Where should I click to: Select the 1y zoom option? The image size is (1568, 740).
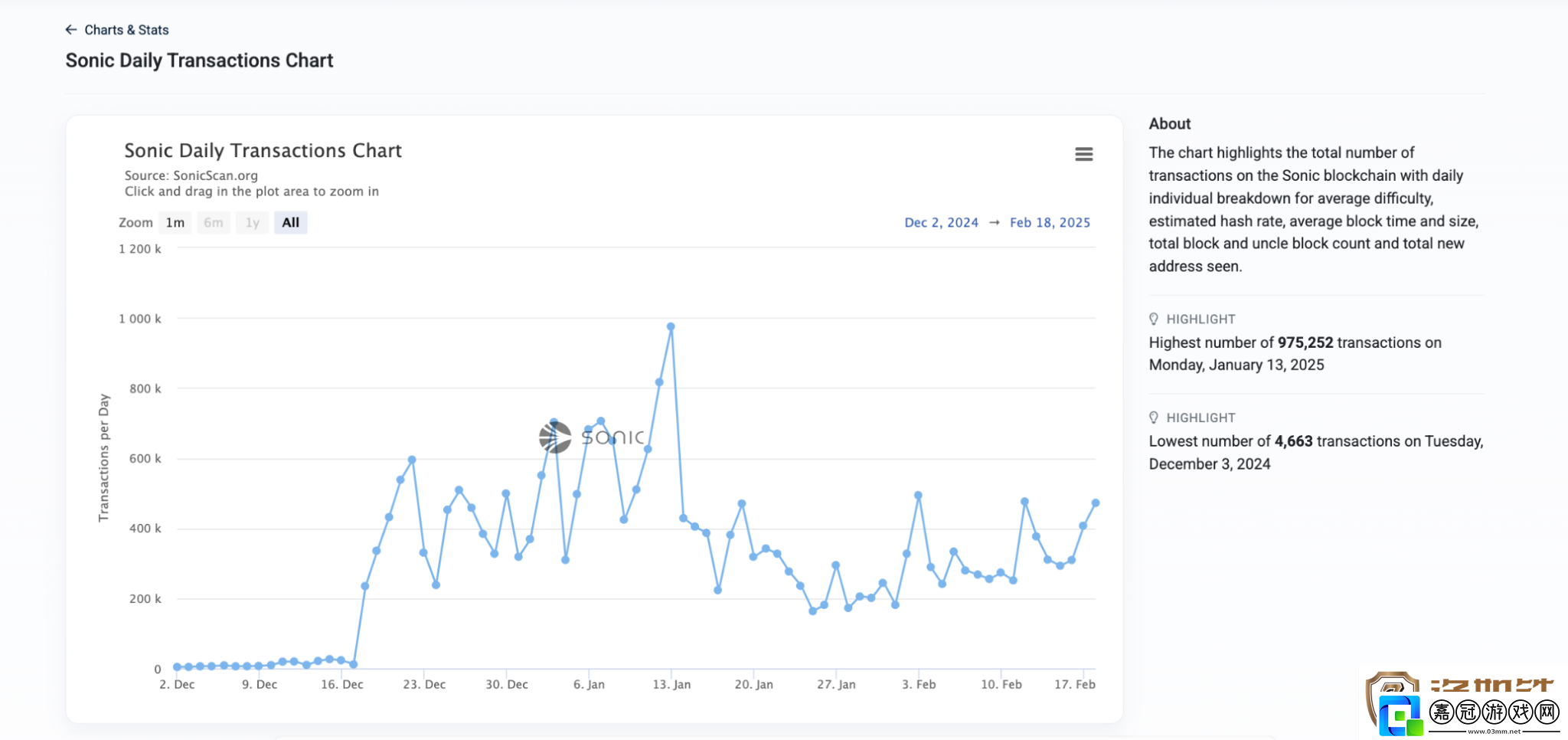(253, 223)
